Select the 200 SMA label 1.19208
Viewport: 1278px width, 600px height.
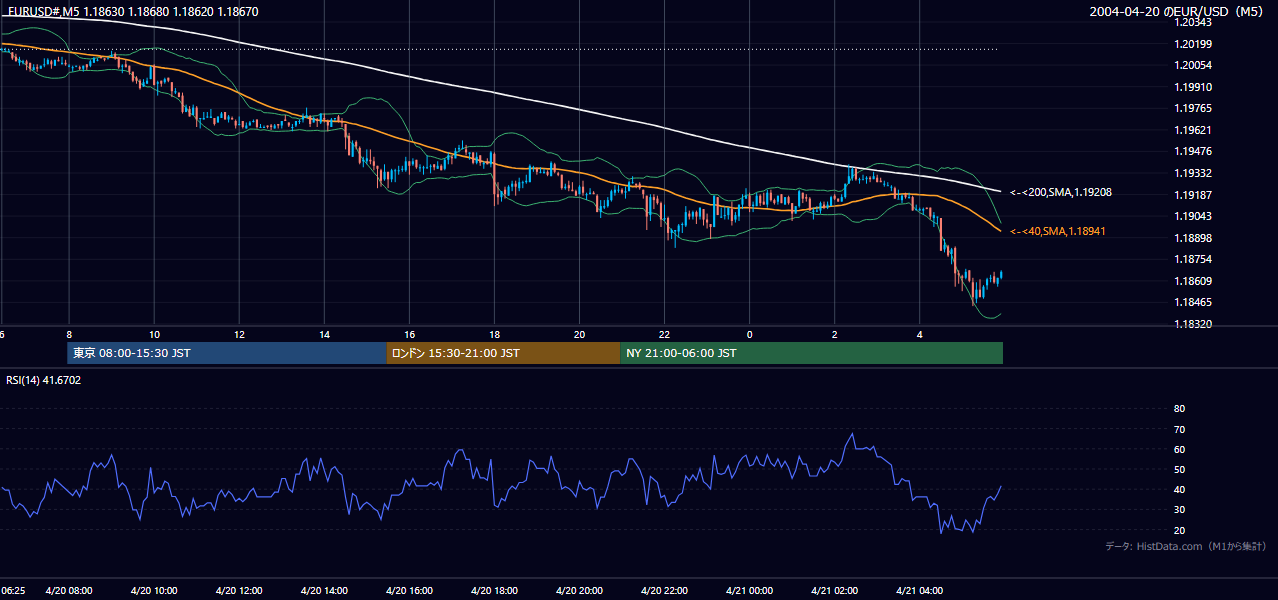[1061, 192]
